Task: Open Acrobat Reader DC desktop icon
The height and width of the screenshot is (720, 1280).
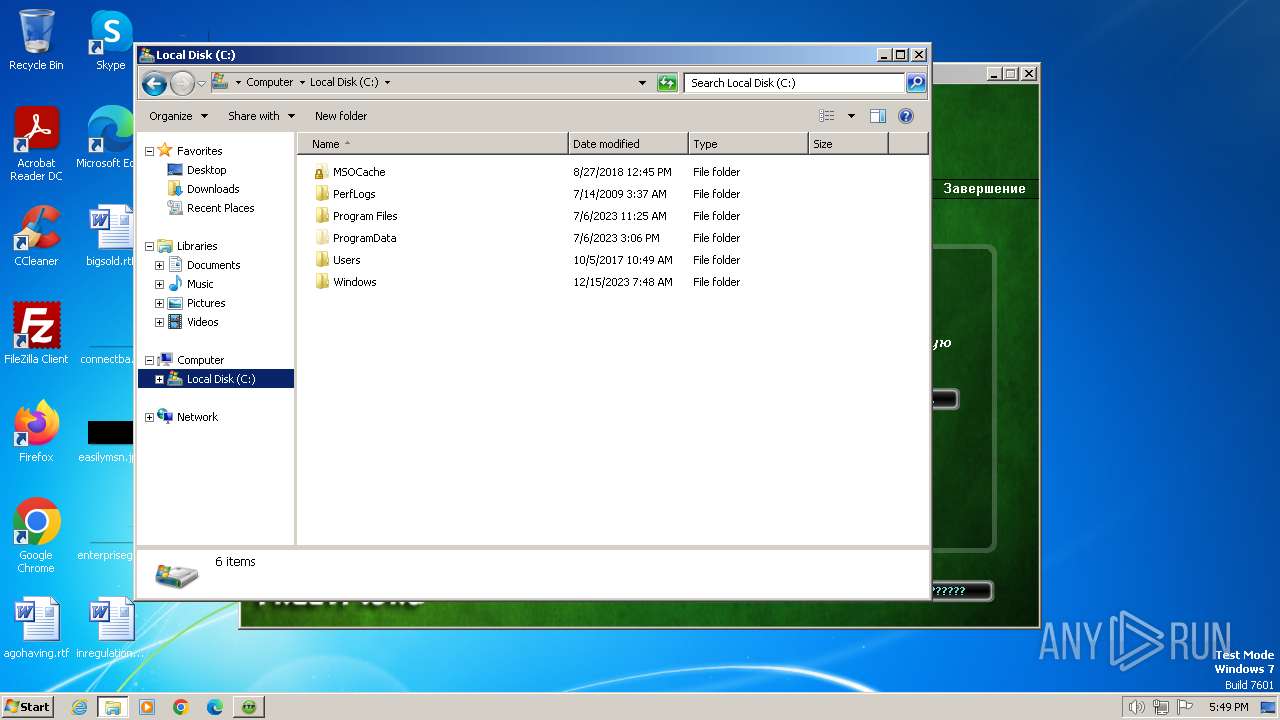Action: (x=36, y=145)
